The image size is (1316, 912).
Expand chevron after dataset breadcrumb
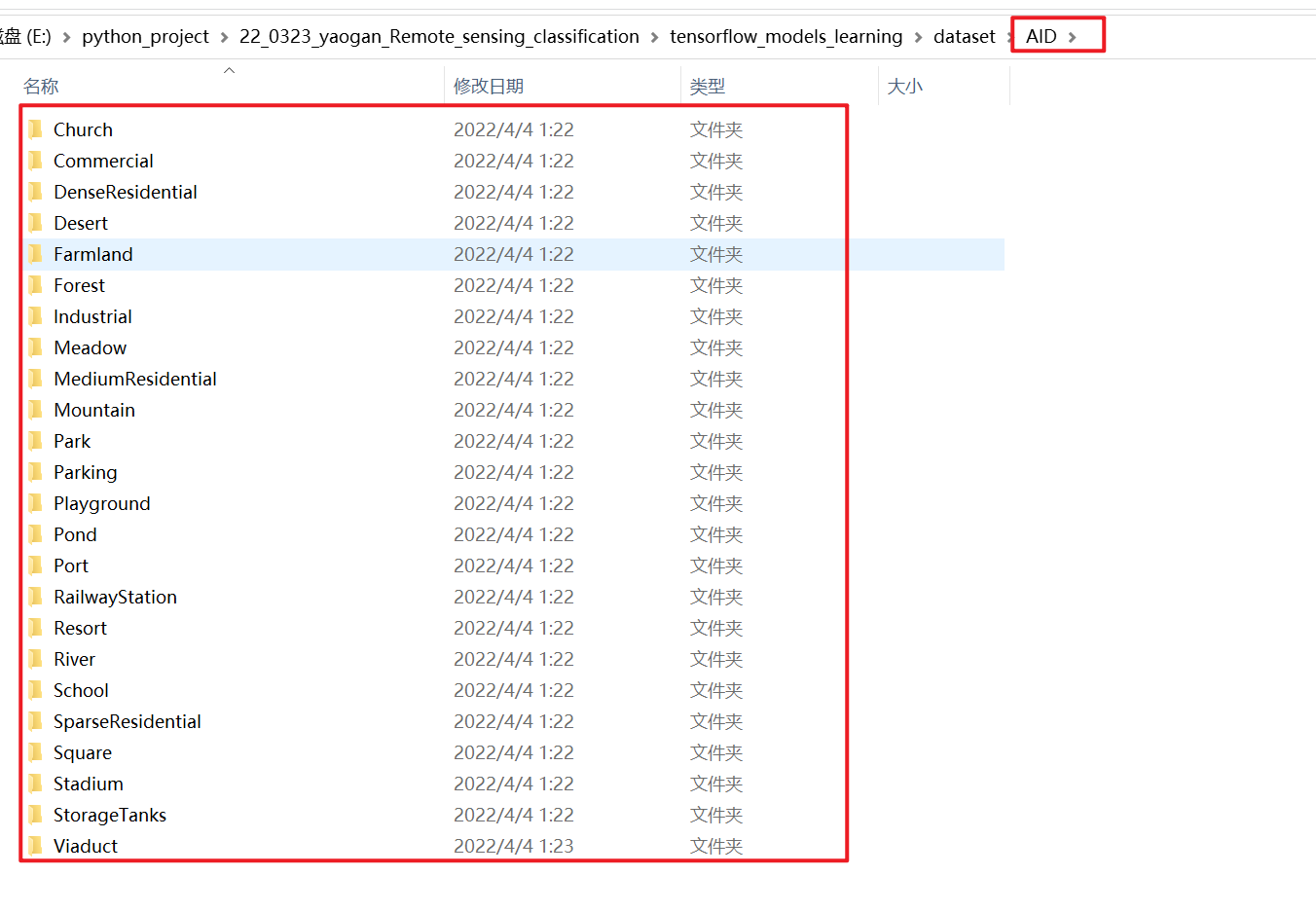coord(1010,37)
